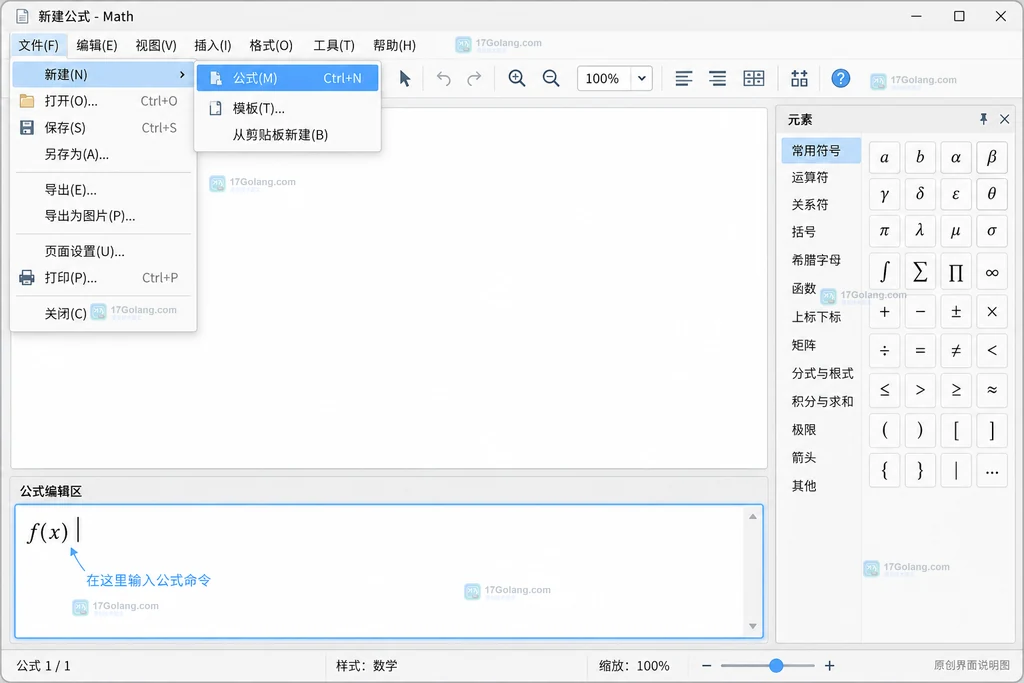Image resolution: width=1024 pixels, height=683 pixels.
Task: Pin the 元素 panel
Action: pos(983,119)
